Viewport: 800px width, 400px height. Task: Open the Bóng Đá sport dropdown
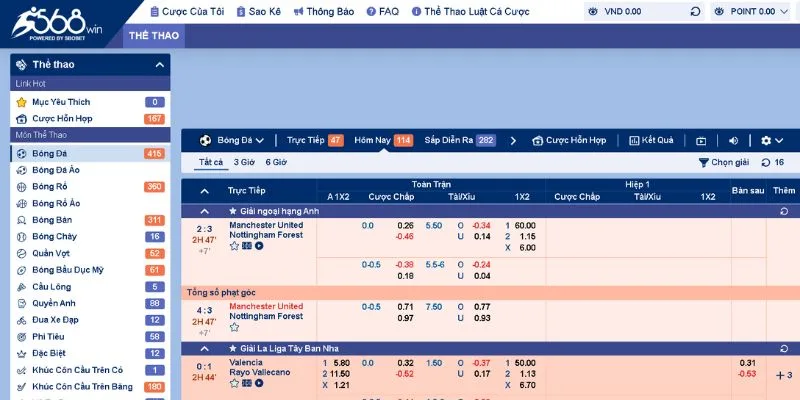tap(232, 140)
